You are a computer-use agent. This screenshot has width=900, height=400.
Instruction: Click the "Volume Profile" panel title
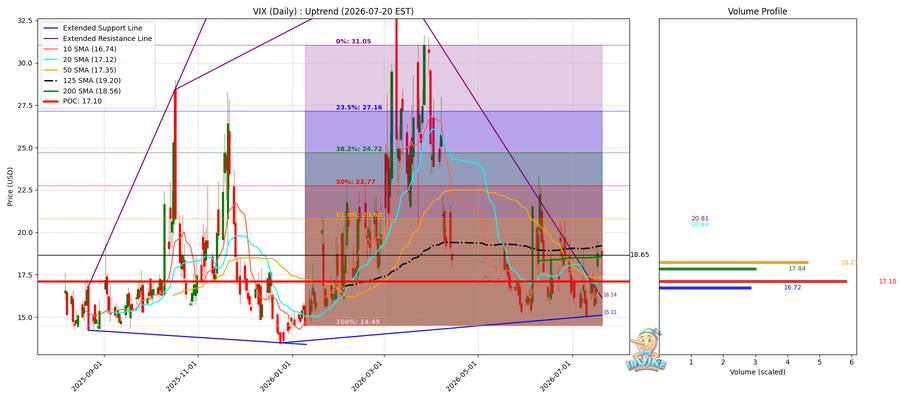point(757,11)
